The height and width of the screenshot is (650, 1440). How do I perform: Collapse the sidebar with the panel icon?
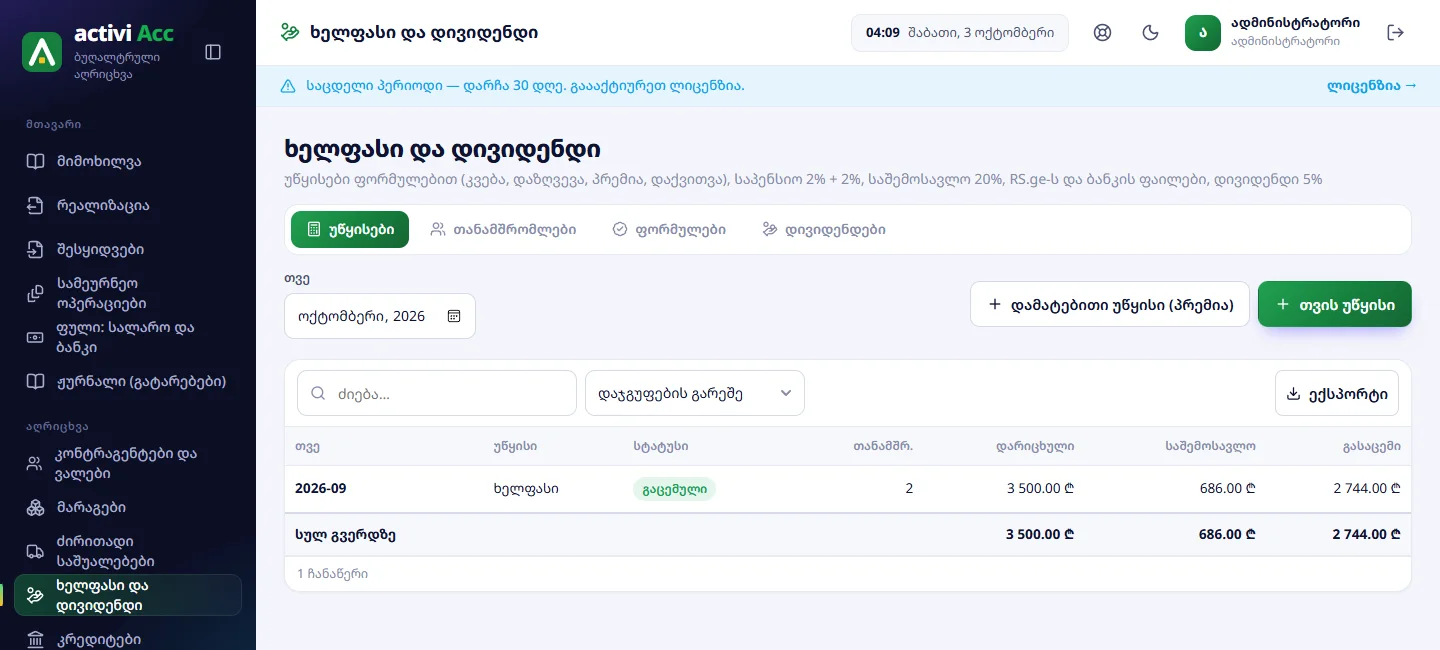point(213,52)
